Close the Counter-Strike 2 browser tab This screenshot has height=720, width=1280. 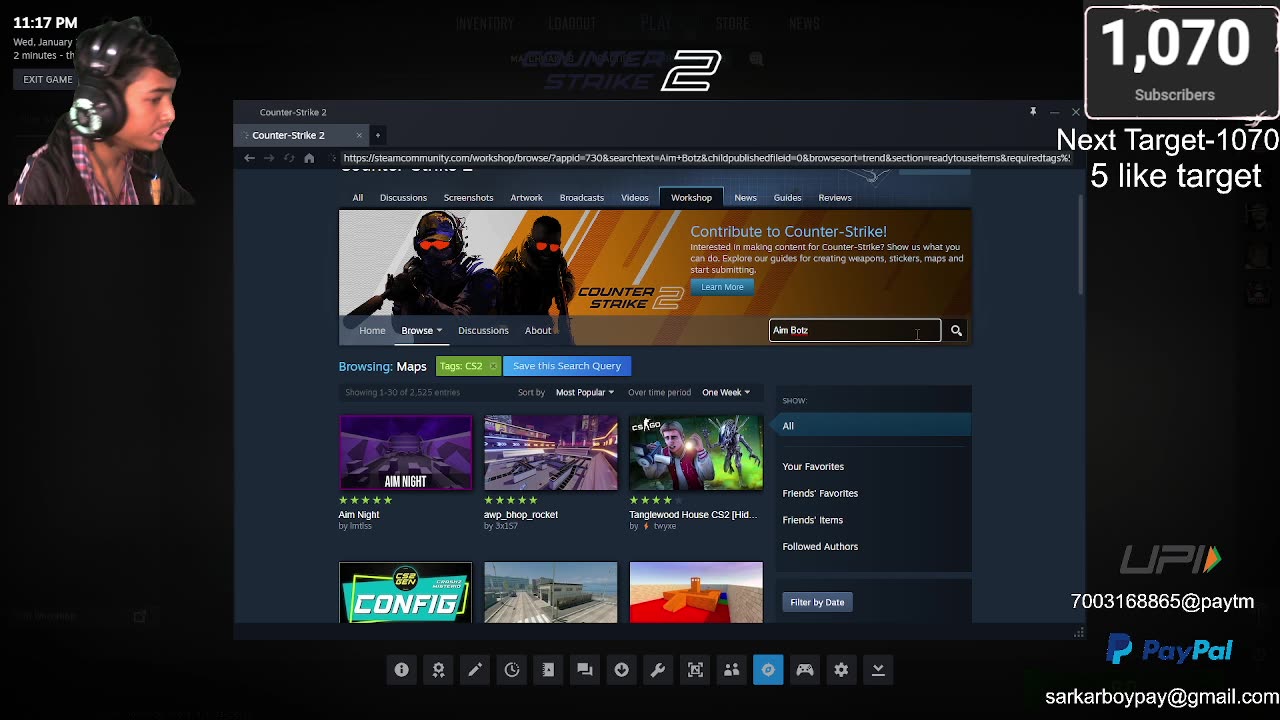click(x=359, y=135)
